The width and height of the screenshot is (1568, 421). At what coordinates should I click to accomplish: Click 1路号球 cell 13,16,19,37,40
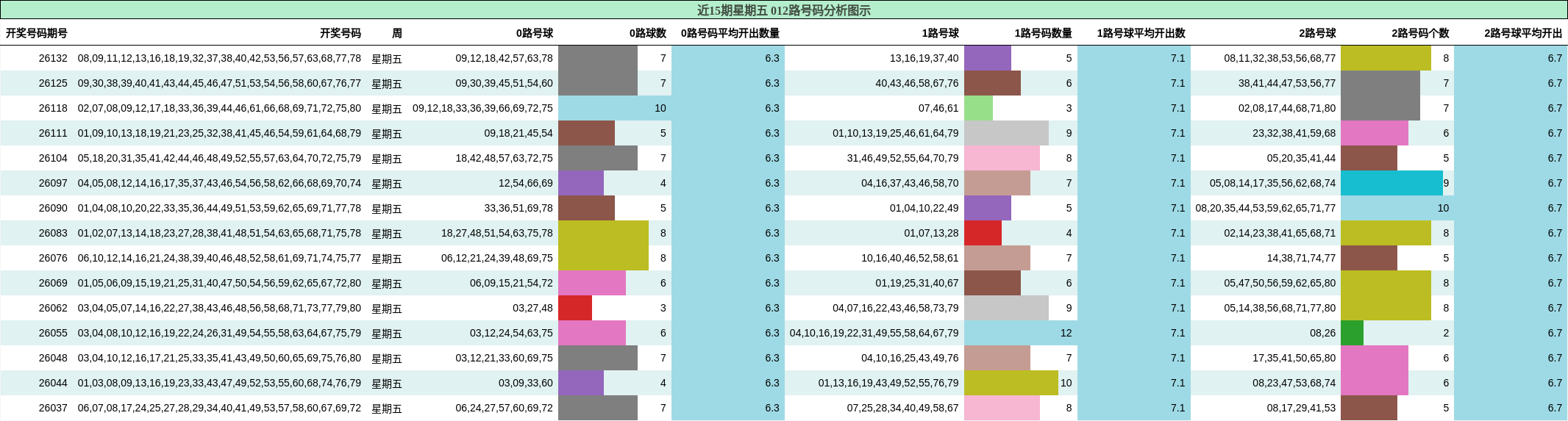tap(924, 58)
